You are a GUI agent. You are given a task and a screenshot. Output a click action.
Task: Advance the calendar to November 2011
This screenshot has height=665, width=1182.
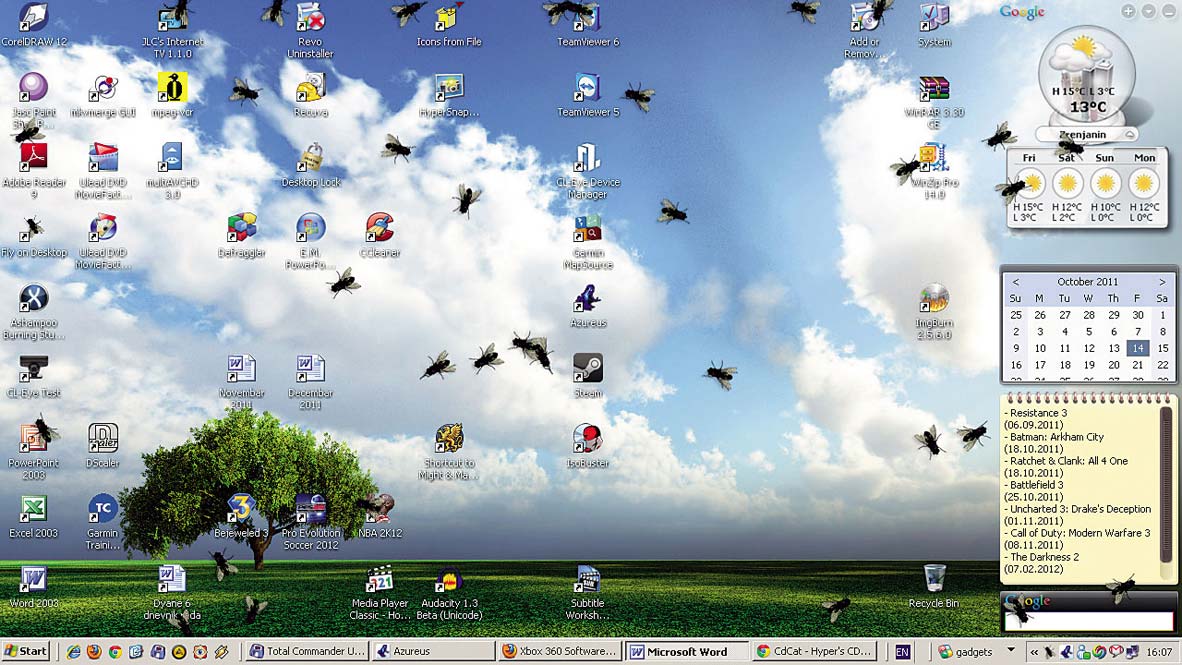pos(1161,281)
